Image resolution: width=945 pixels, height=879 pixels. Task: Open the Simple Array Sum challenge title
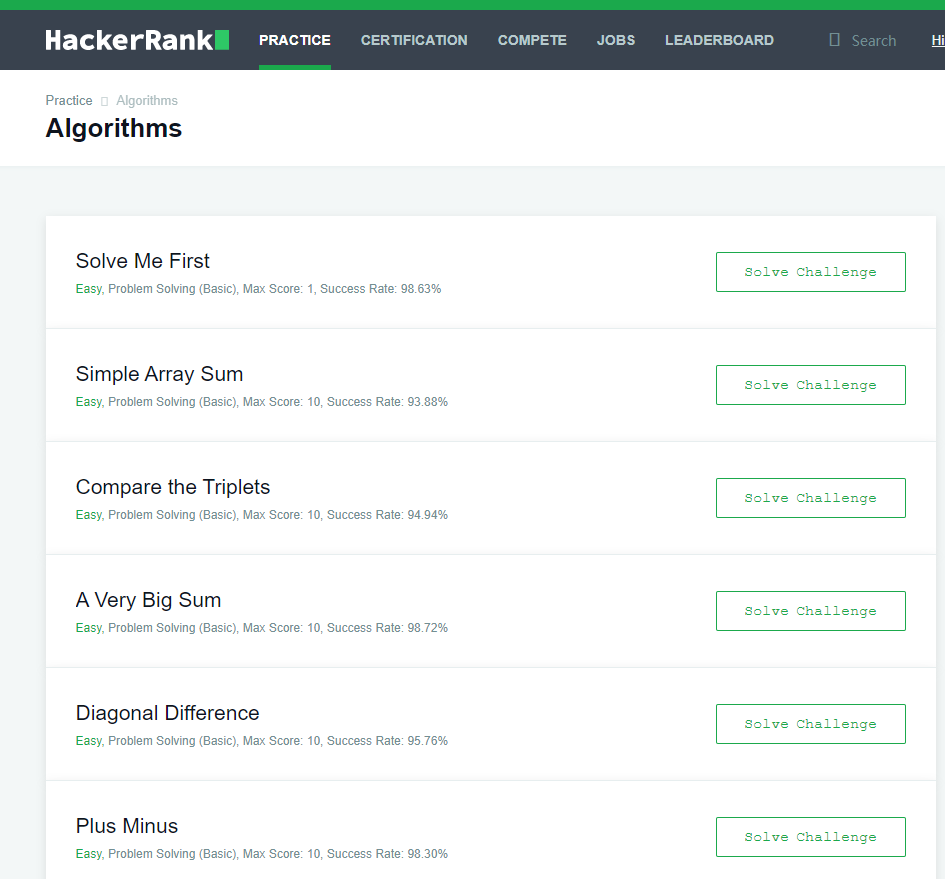pyautogui.click(x=159, y=374)
